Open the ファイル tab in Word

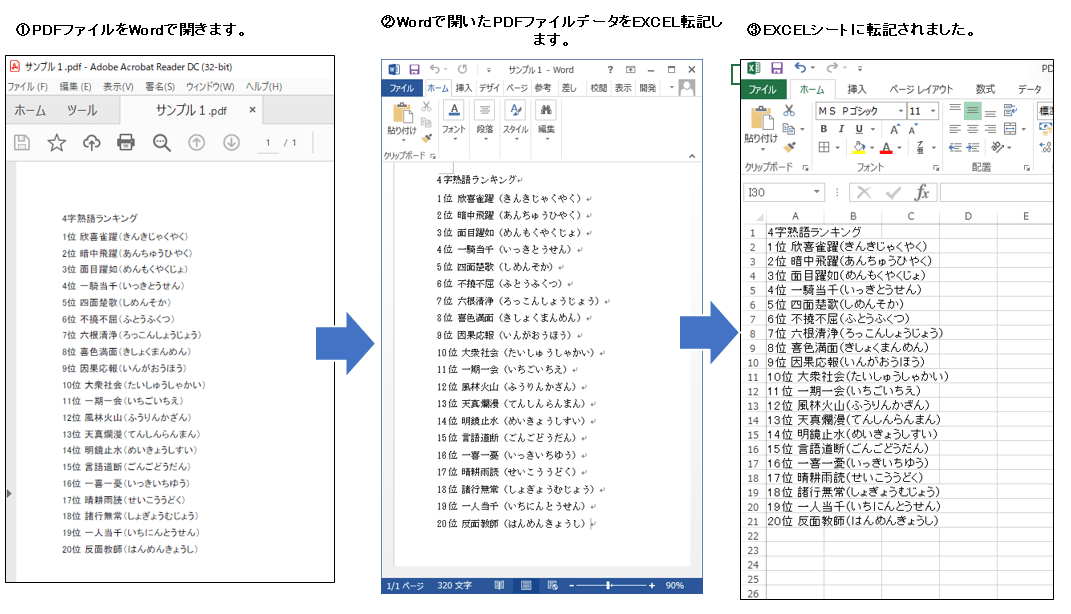402,88
